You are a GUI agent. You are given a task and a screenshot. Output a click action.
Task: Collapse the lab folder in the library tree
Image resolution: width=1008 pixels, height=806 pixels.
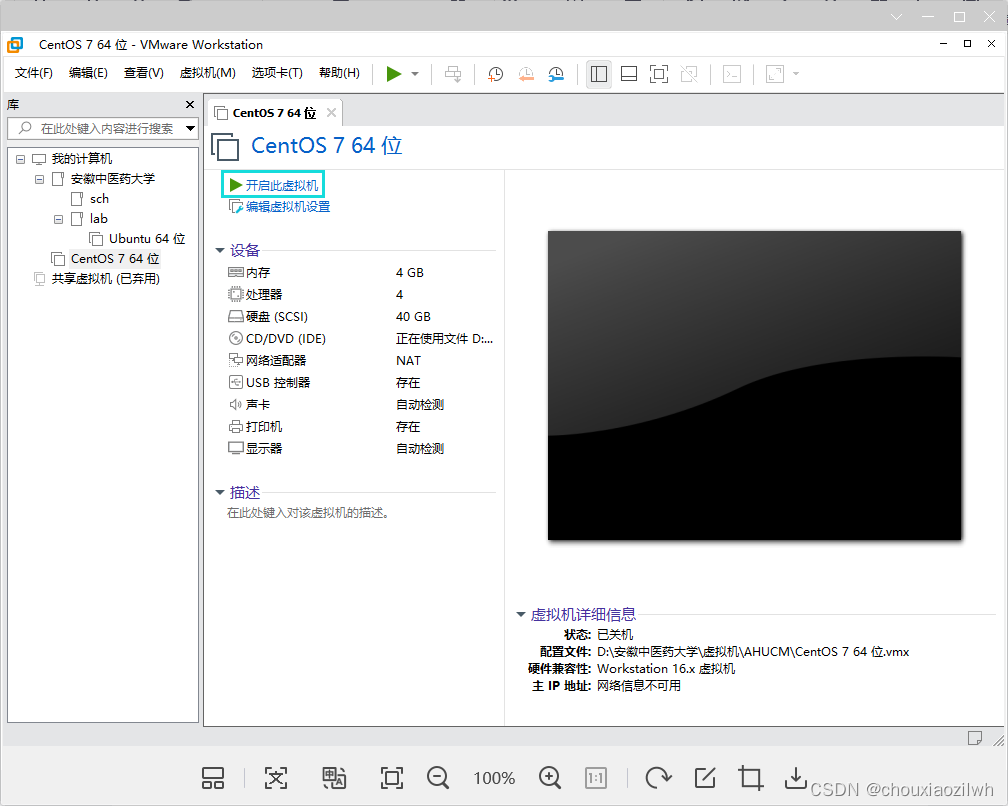pos(57,218)
